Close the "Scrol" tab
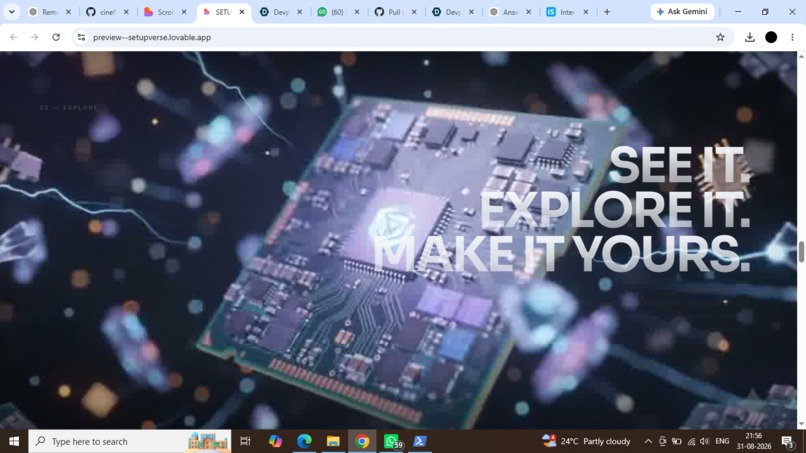This screenshot has height=453, width=806. coord(184,12)
